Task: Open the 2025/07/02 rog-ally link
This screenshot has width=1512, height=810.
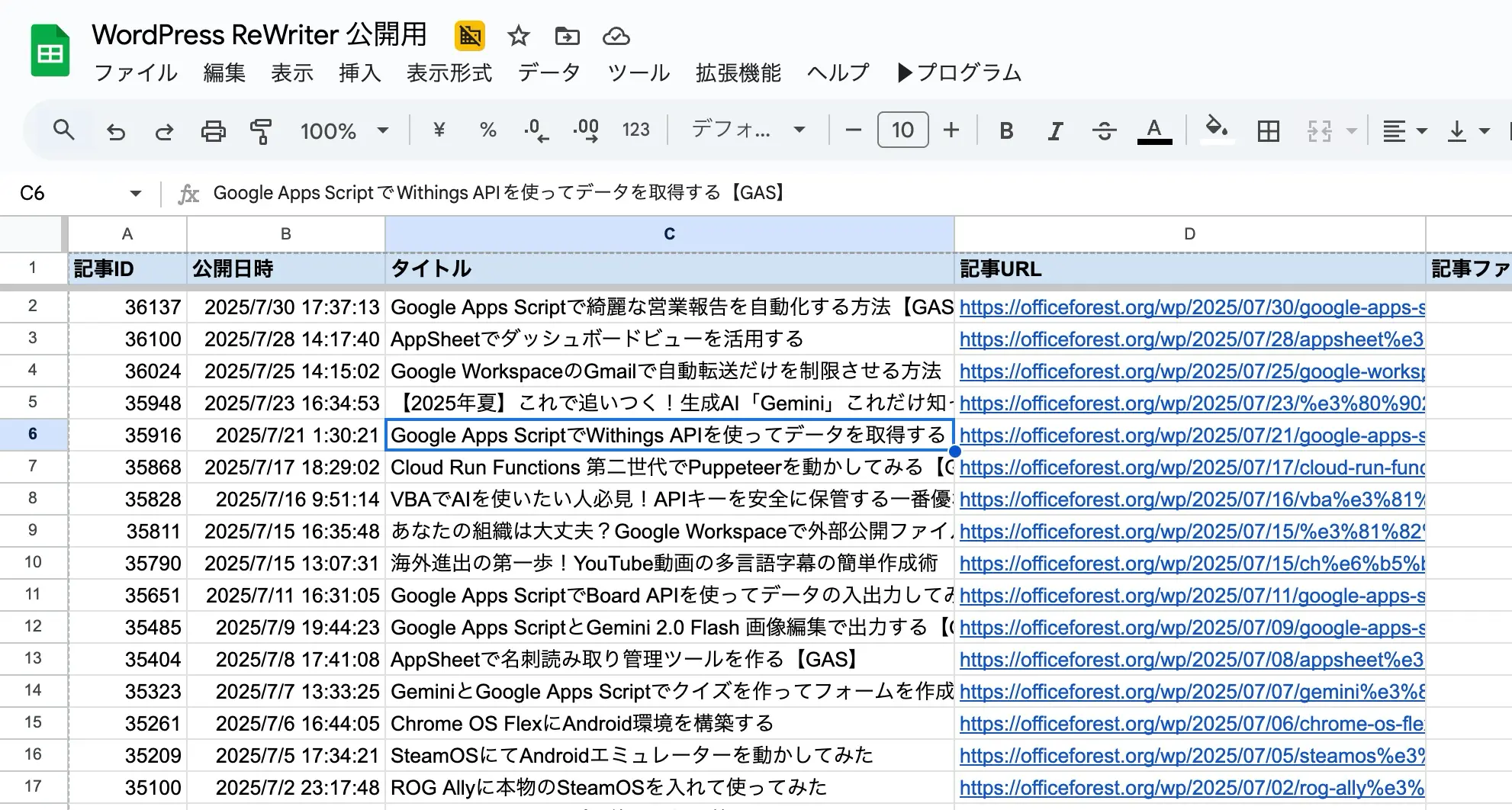Action: pos(1192,788)
